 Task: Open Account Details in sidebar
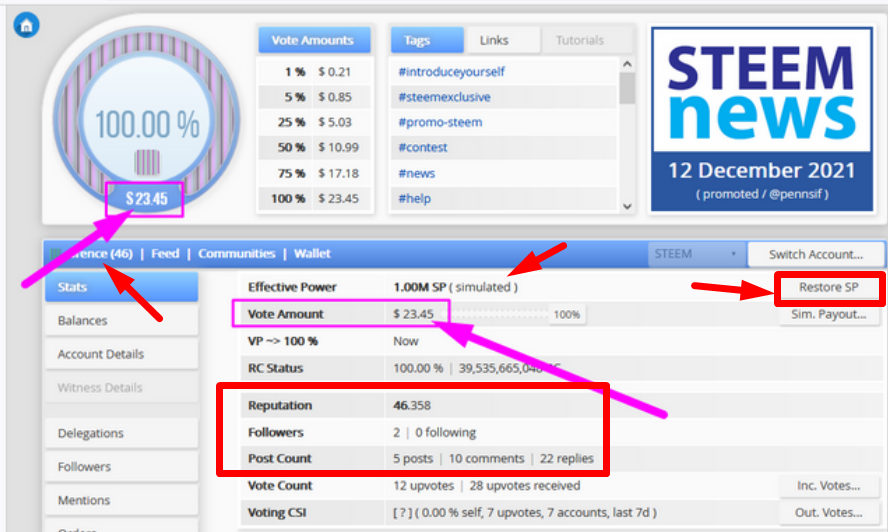(122, 354)
